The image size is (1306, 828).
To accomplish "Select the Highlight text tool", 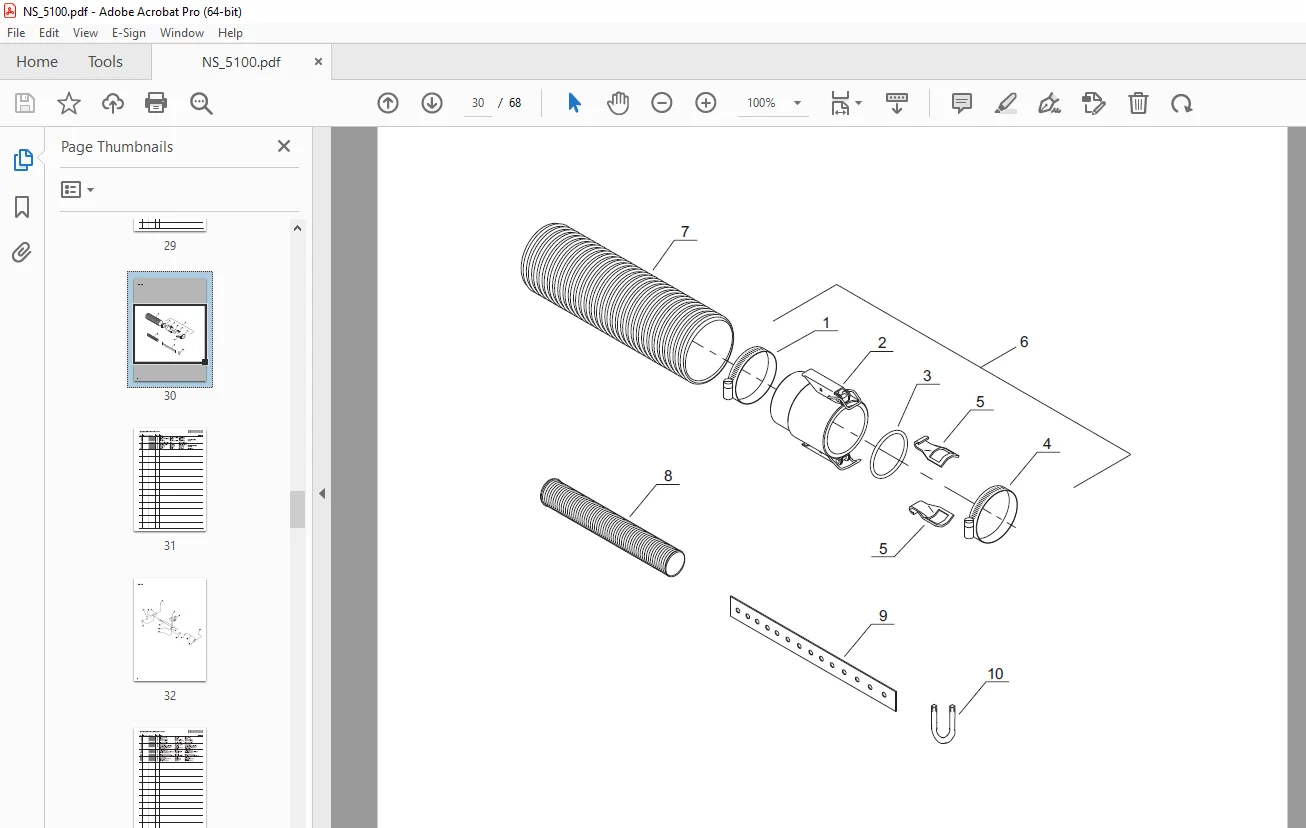I will [x=1006, y=103].
